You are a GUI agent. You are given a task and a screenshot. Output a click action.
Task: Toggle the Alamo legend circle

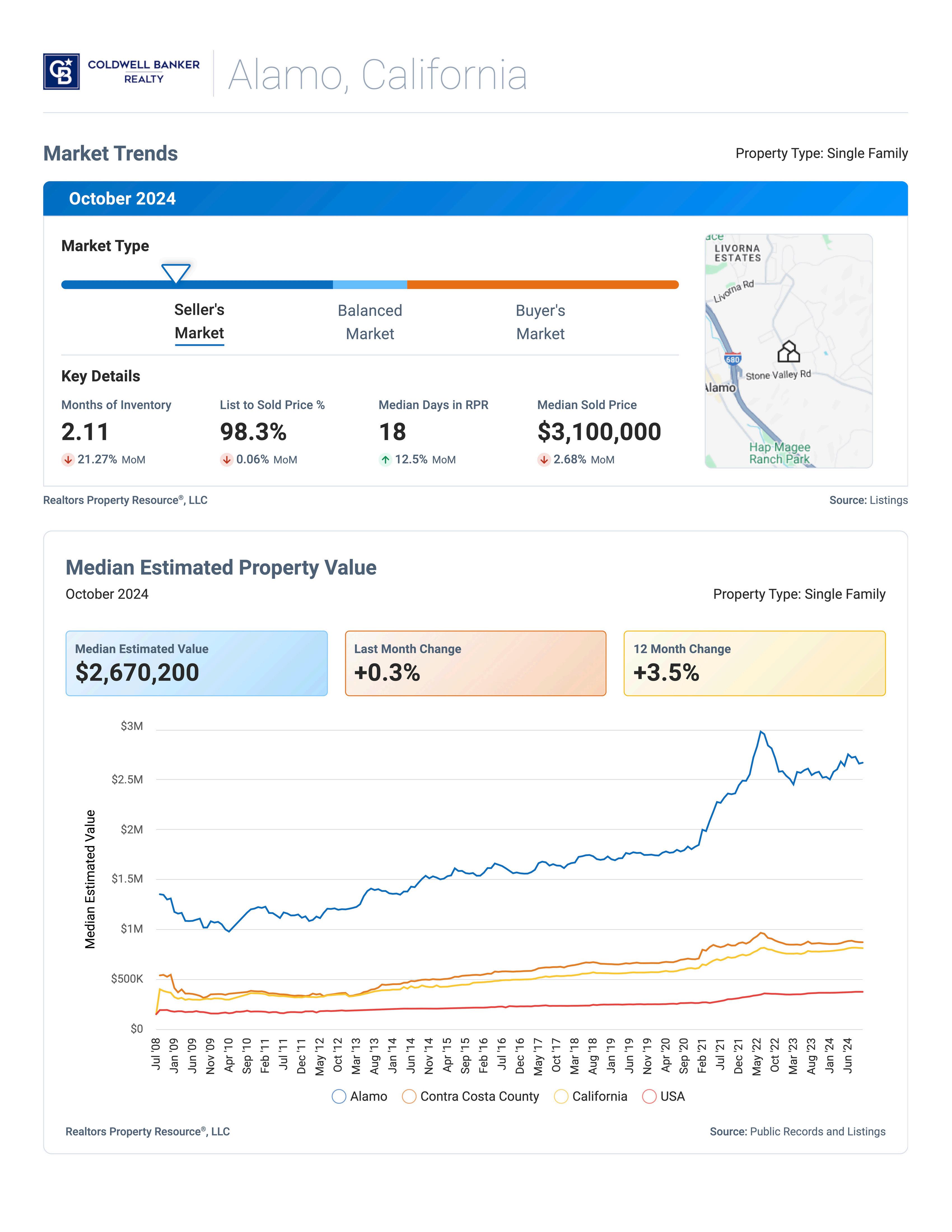point(339,1096)
